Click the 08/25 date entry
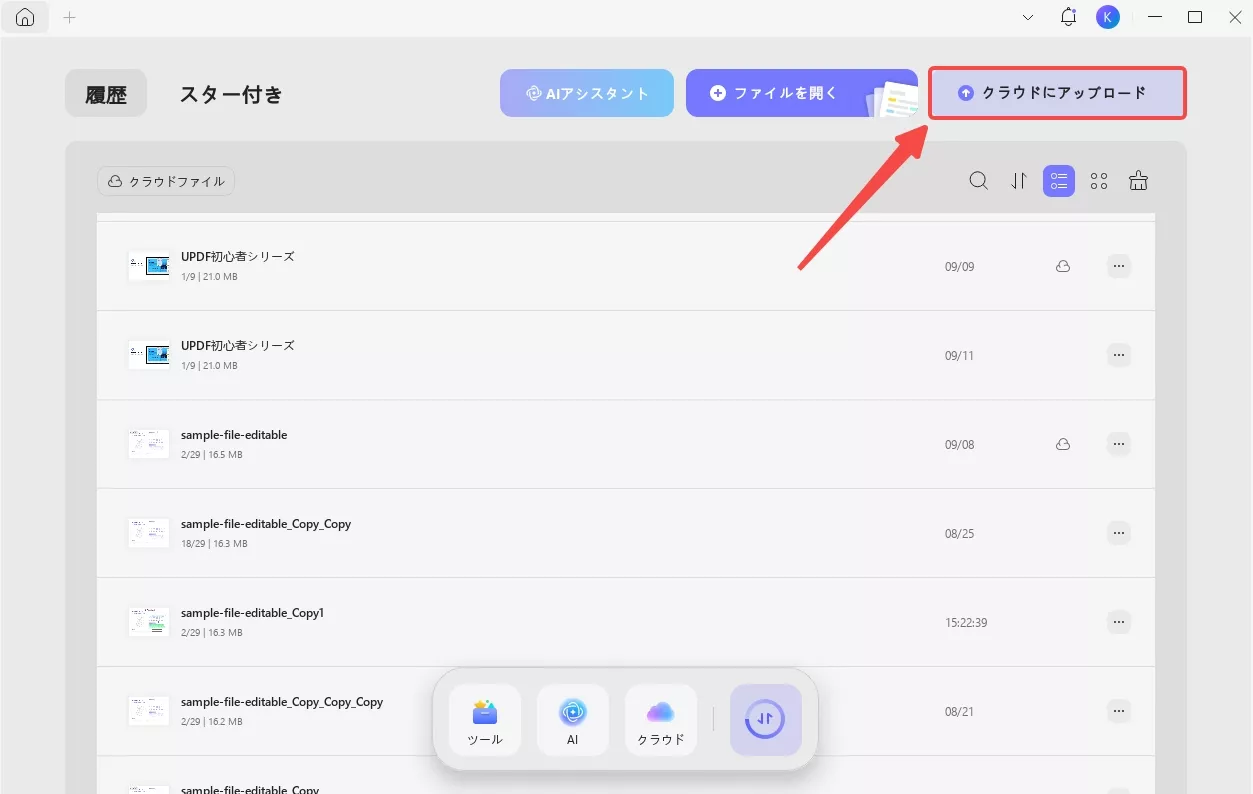Image resolution: width=1253 pixels, height=794 pixels. coord(959,533)
